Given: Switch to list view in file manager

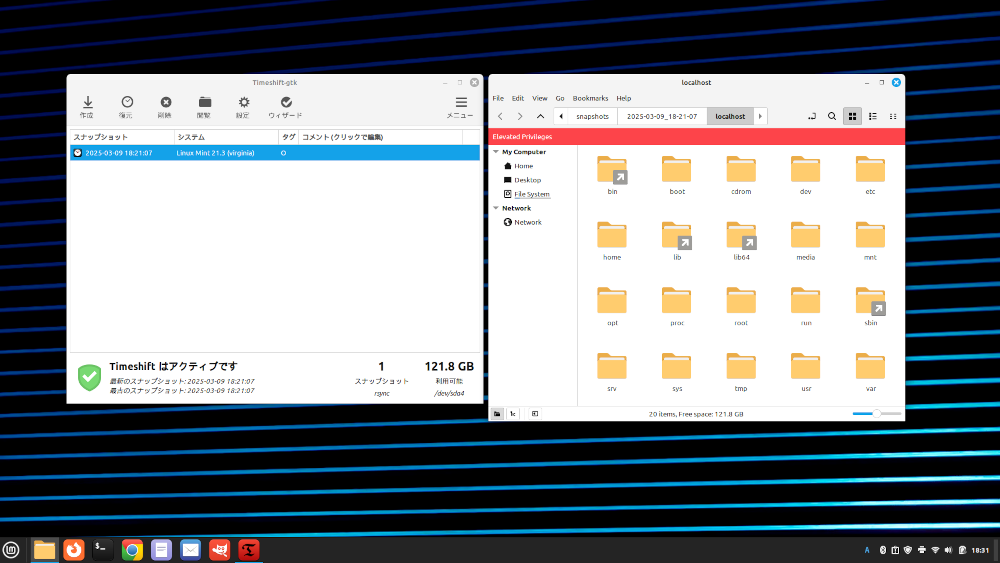Looking at the screenshot, I should (x=872, y=116).
